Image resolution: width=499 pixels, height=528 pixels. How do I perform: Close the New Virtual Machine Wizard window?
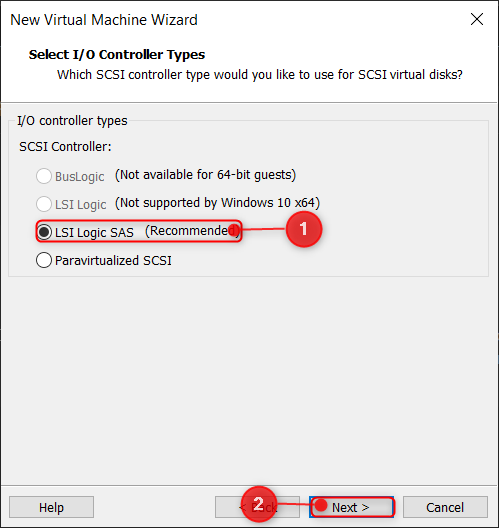[477, 20]
